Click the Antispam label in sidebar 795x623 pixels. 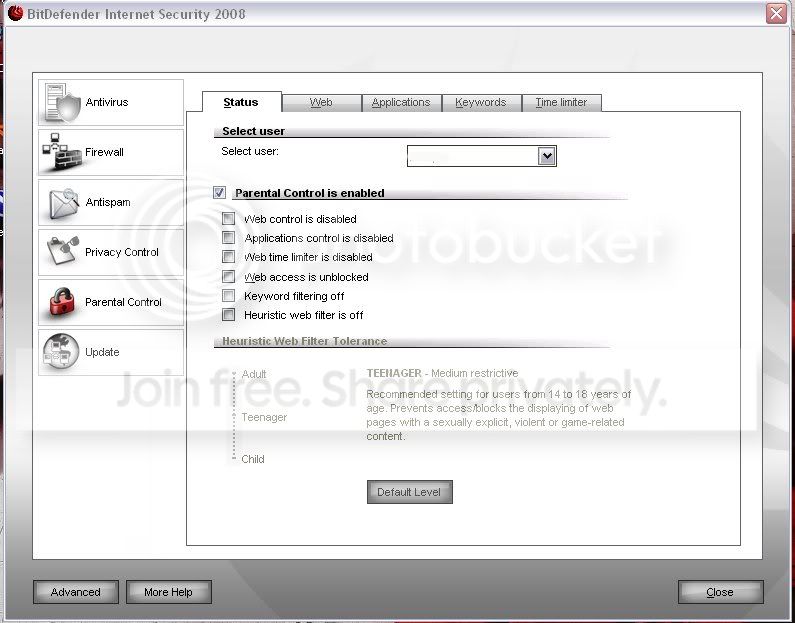[x=108, y=202]
